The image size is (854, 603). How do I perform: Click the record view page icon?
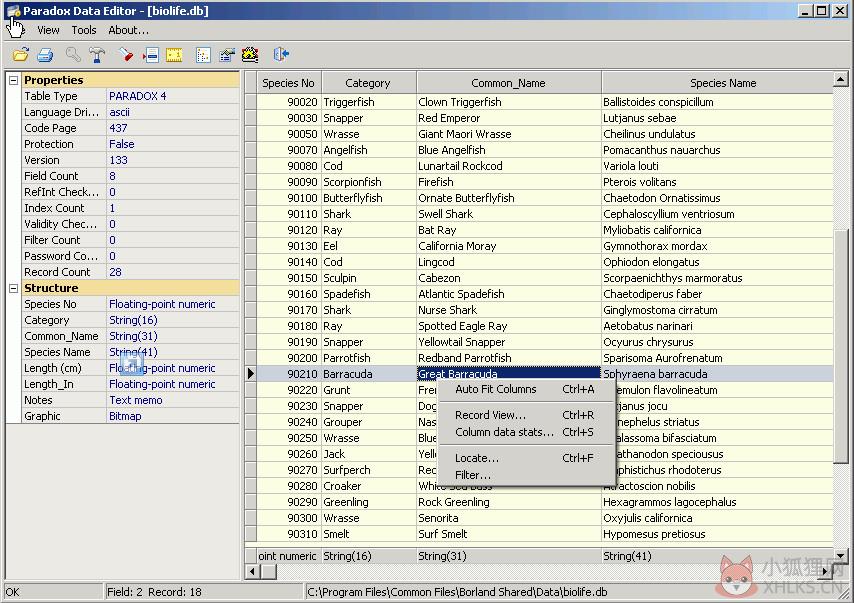(151, 54)
